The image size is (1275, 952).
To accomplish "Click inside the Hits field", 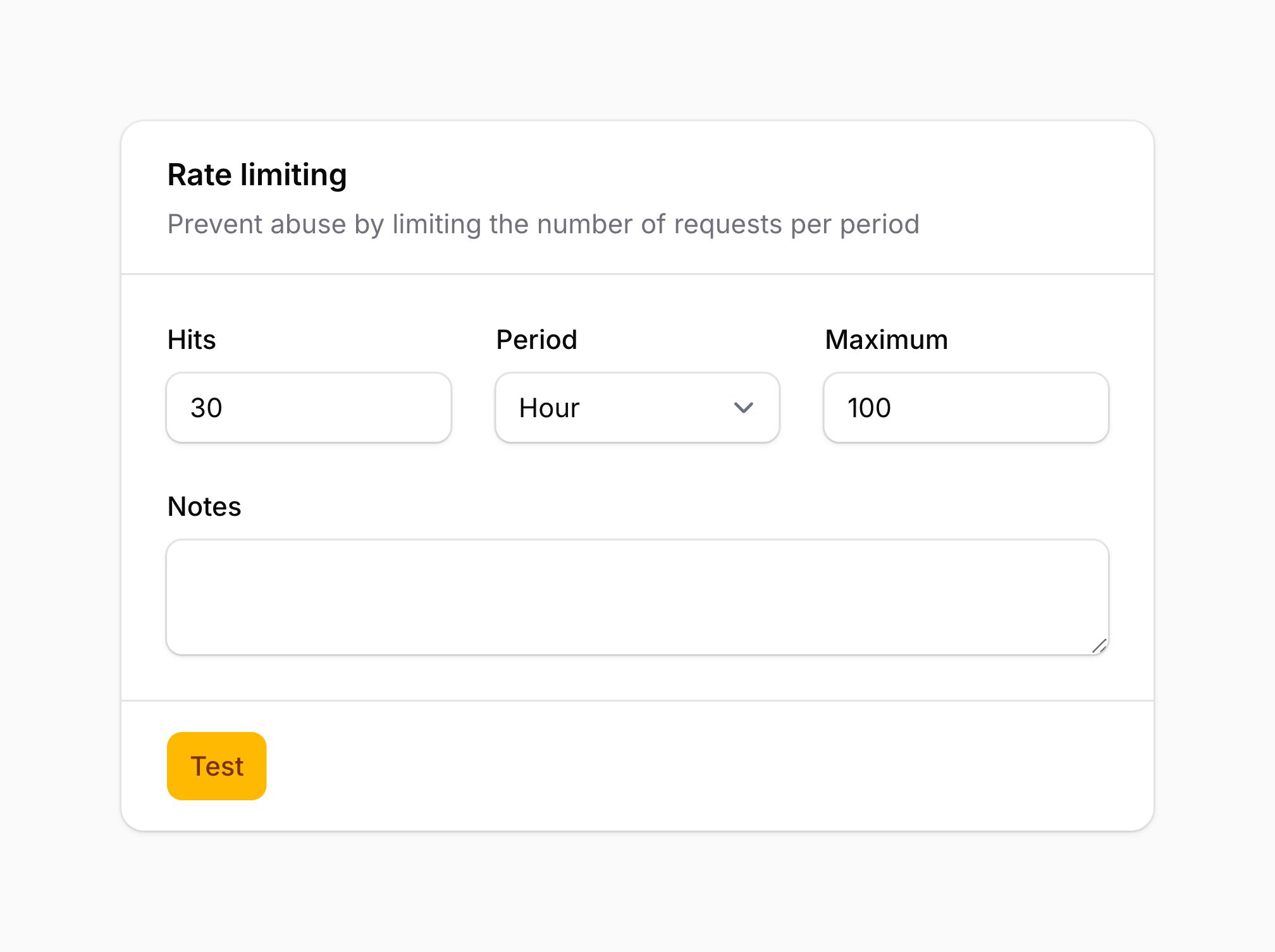I will coord(308,408).
